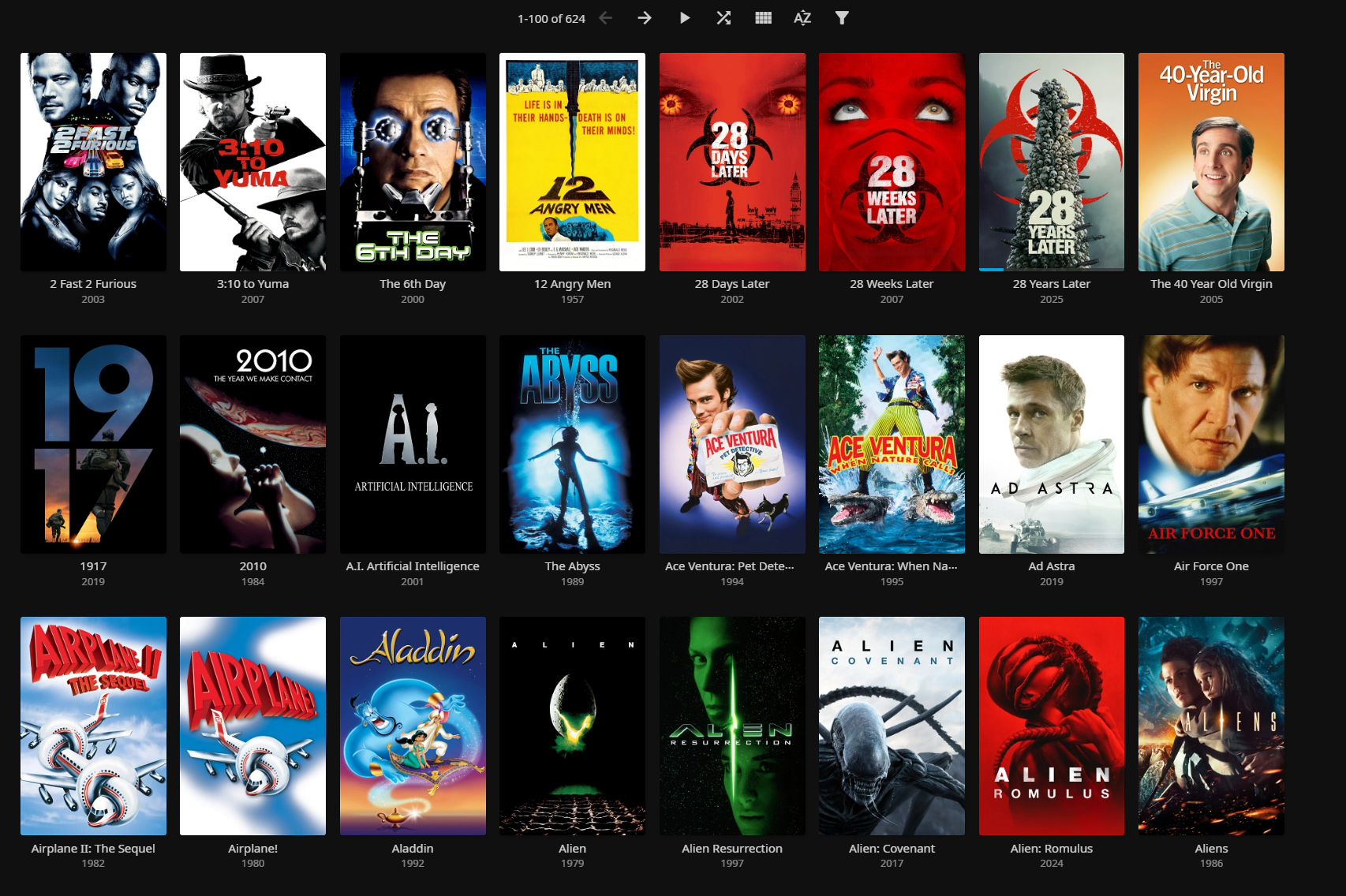Image resolution: width=1346 pixels, height=896 pixels.
Task: Select the Alien Romulus poster
Action: 1052,726
